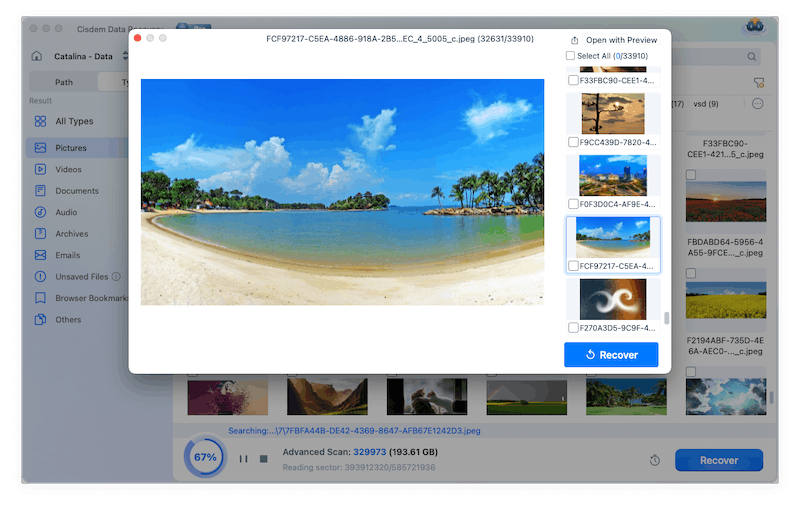Select the rainbow field thumbnail in main window
Viewport: 800px width, 510px height.
click(x=527, y=396)
